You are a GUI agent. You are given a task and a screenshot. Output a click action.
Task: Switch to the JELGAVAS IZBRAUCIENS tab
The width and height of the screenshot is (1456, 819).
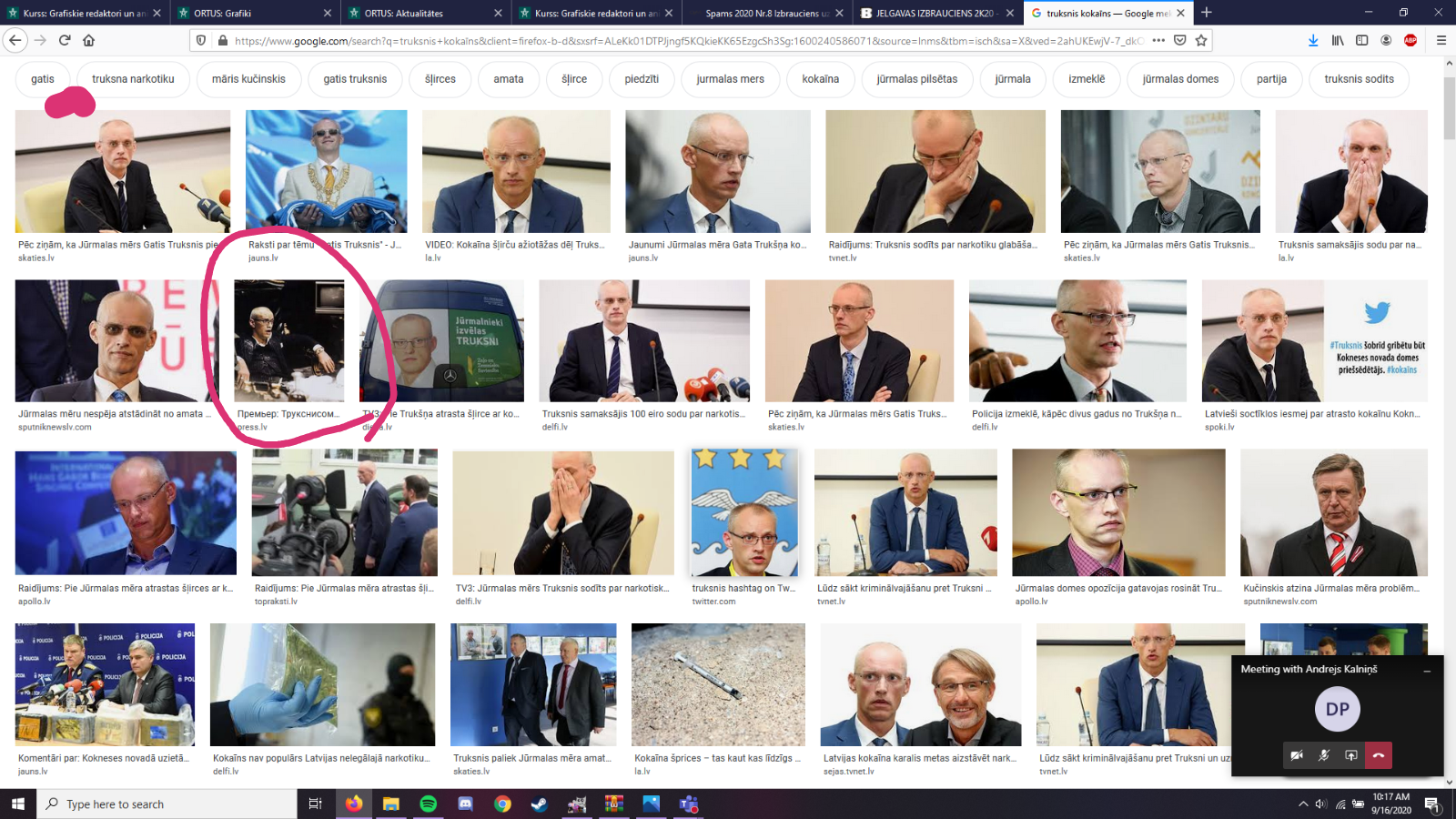click(x=935, y=13)
